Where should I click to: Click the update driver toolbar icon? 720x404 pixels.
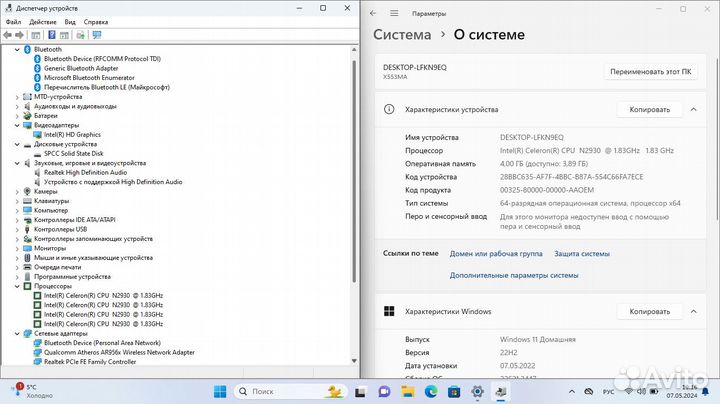coord(80,35)
